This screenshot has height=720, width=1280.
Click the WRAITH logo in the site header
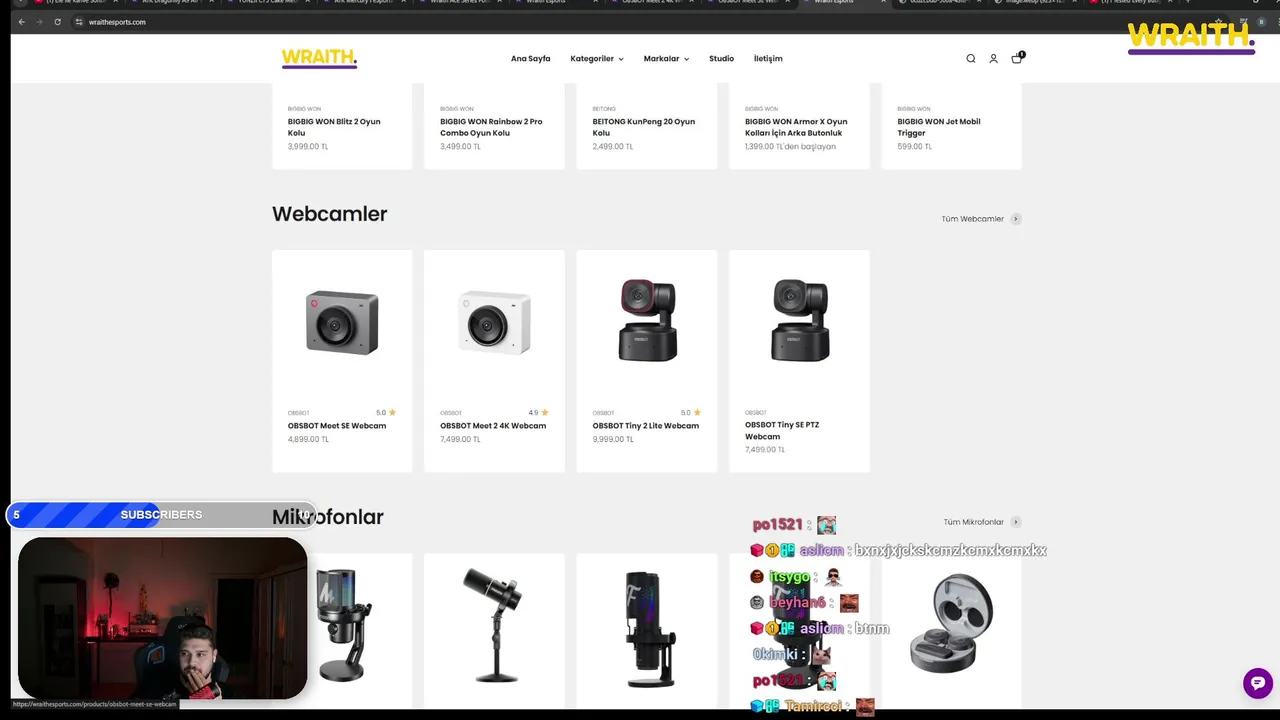click(x=319, y=58)
